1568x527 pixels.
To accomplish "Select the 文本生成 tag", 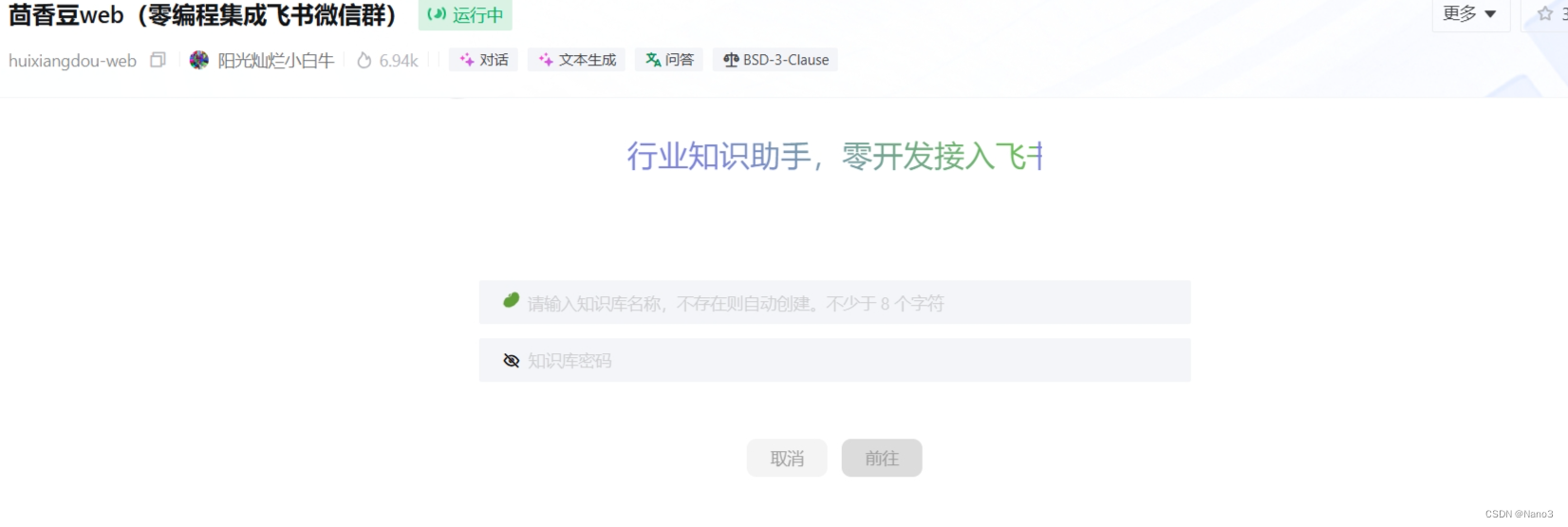I will tap(577, 60).
